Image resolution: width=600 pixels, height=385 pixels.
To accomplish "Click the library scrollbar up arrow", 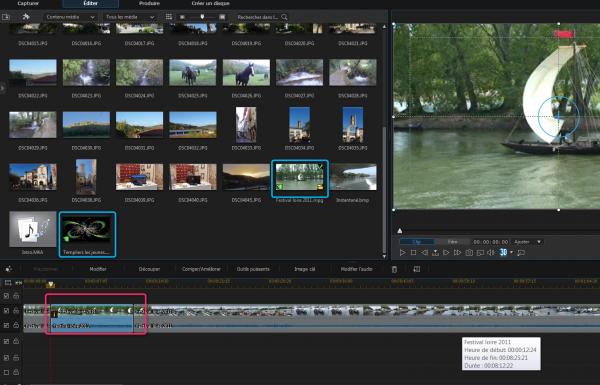I will [384, 27].
